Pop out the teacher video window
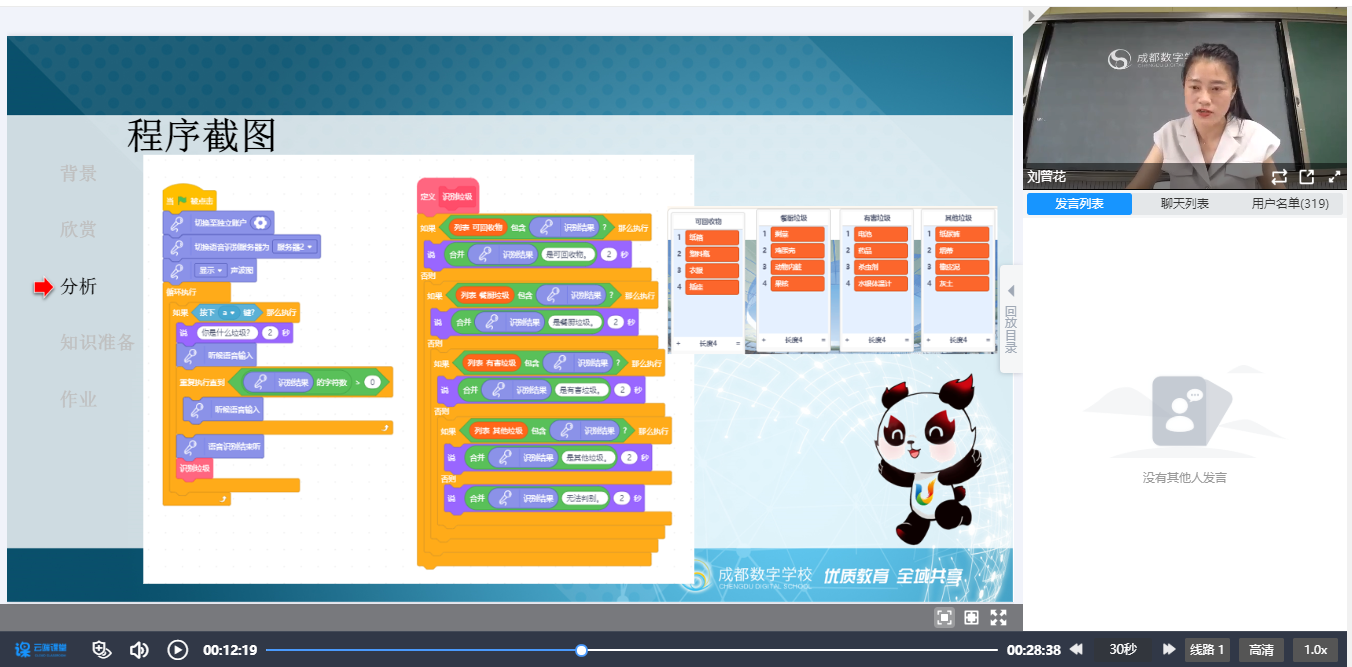Screen dimensions: 1352x667 [x=1306, y=177]
